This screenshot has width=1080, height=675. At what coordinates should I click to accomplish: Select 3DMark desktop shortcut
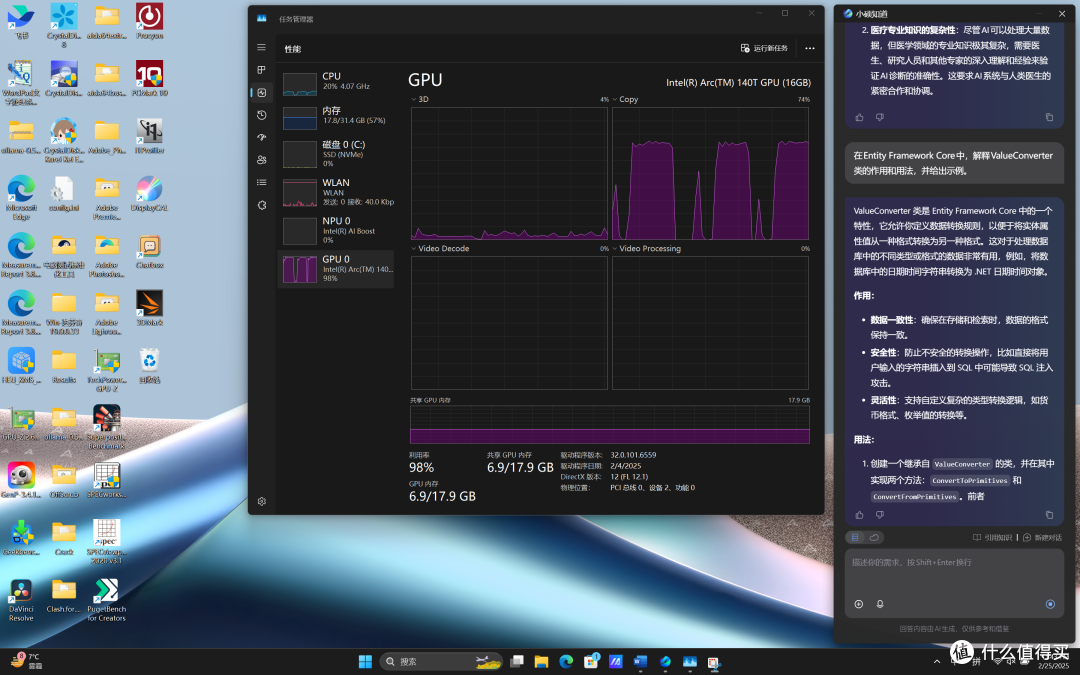click(149, 308)
